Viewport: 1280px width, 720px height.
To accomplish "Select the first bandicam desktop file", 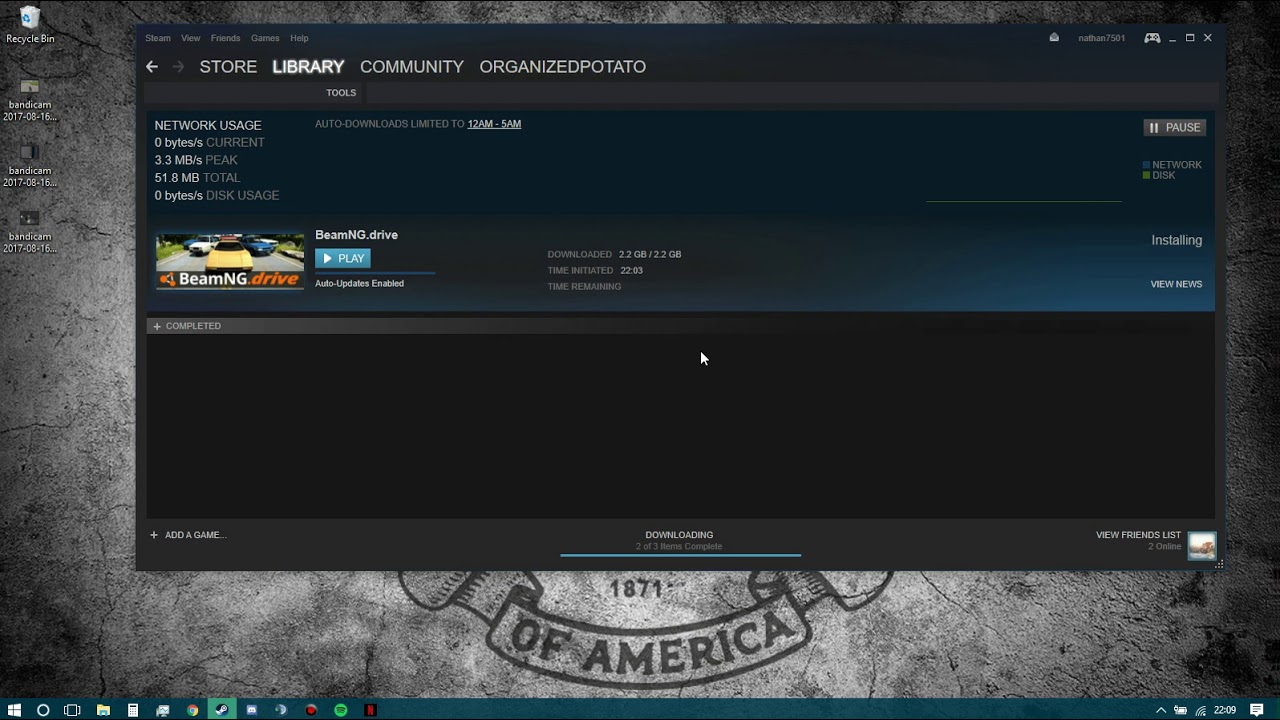I will click(30, 100).
